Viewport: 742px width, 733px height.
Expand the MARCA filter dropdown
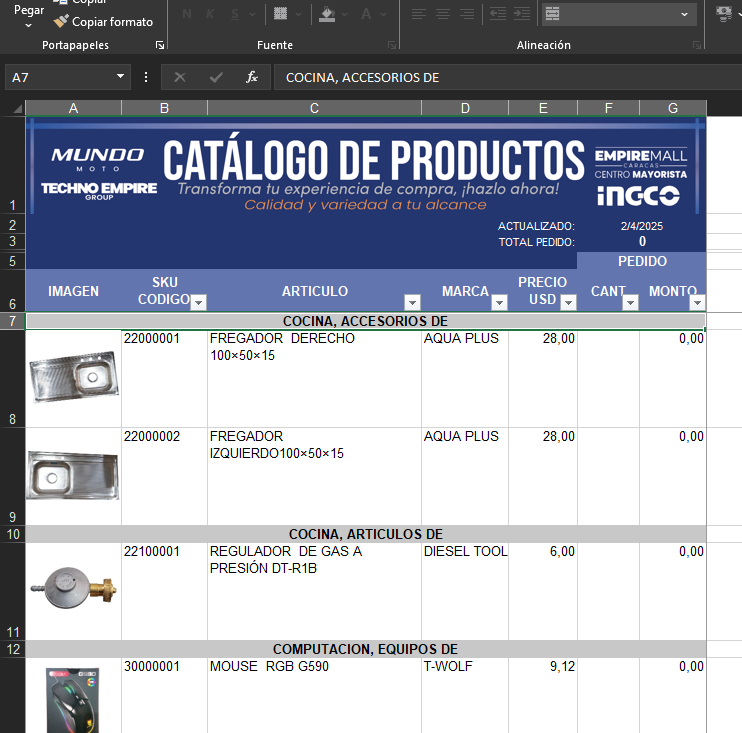pyautogui.click(x=498, y=302)
